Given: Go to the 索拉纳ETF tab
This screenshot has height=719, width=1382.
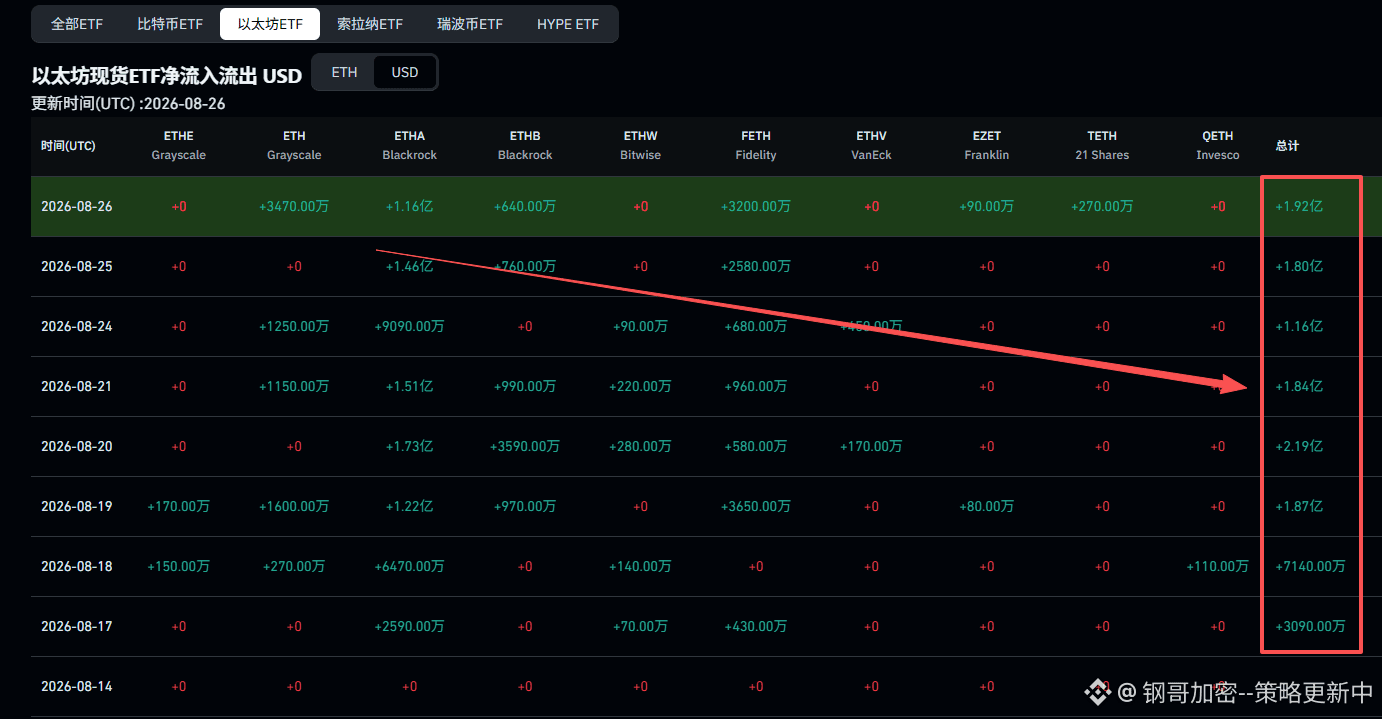Looking at the screenshot, I should tap(370, 24).
